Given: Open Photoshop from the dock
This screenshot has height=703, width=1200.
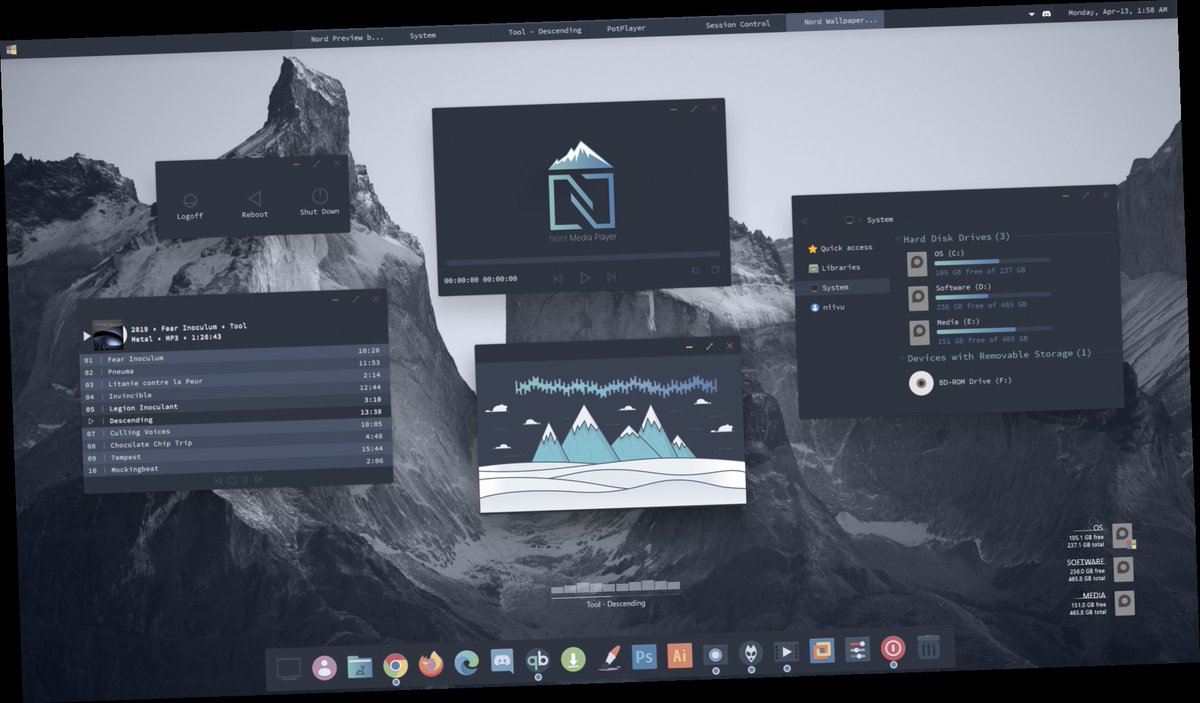Looking at the screenshot, I should (643, 658).
